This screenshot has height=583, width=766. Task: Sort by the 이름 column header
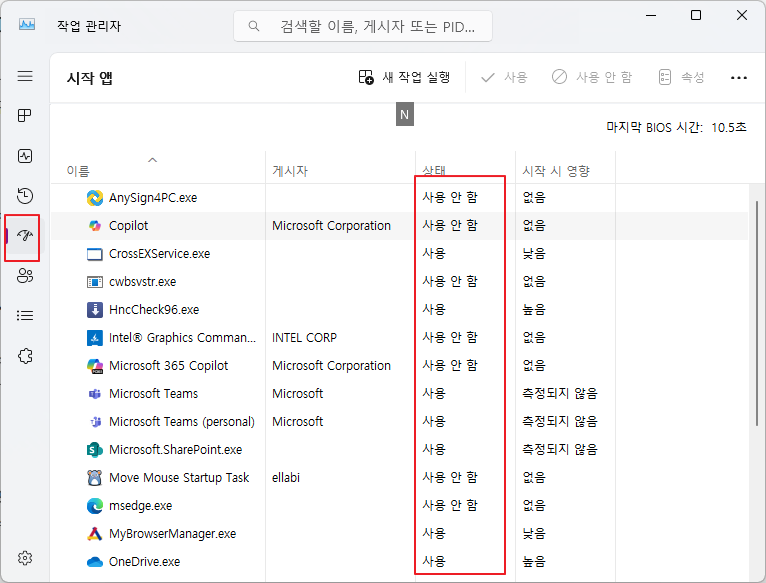coord(78,171)
